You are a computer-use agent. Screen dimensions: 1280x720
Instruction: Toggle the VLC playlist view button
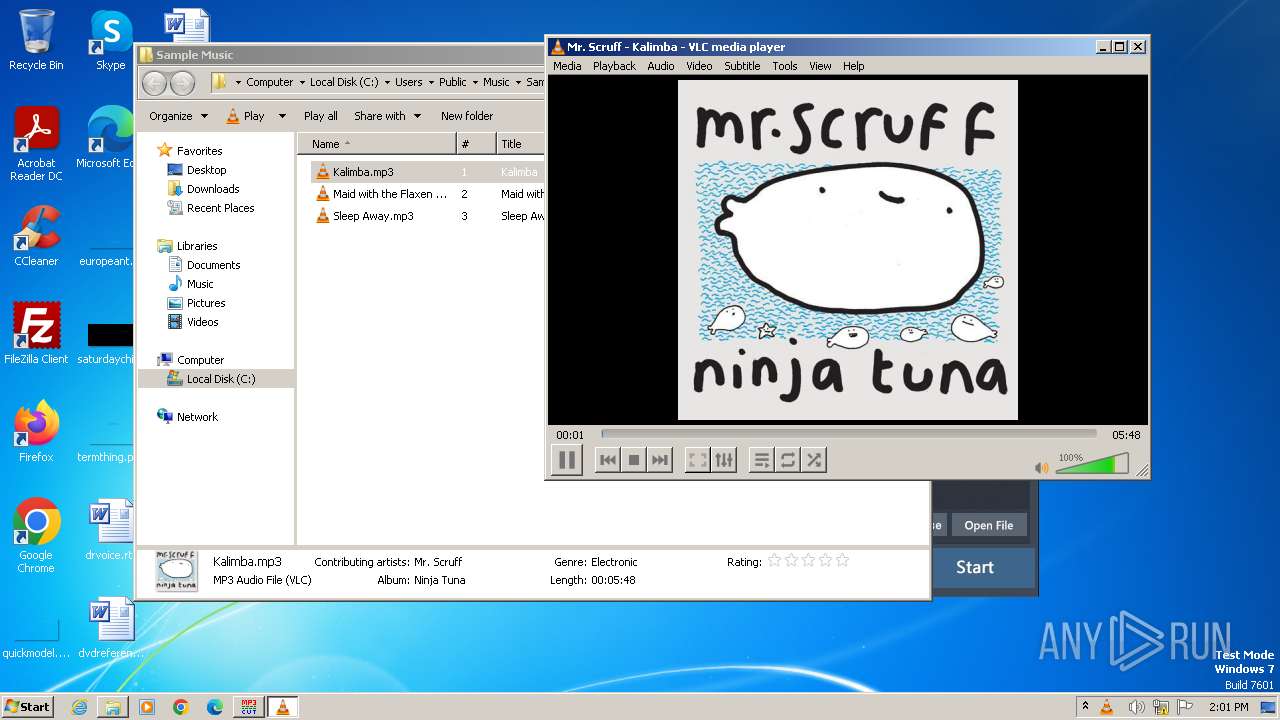(762, 460)
